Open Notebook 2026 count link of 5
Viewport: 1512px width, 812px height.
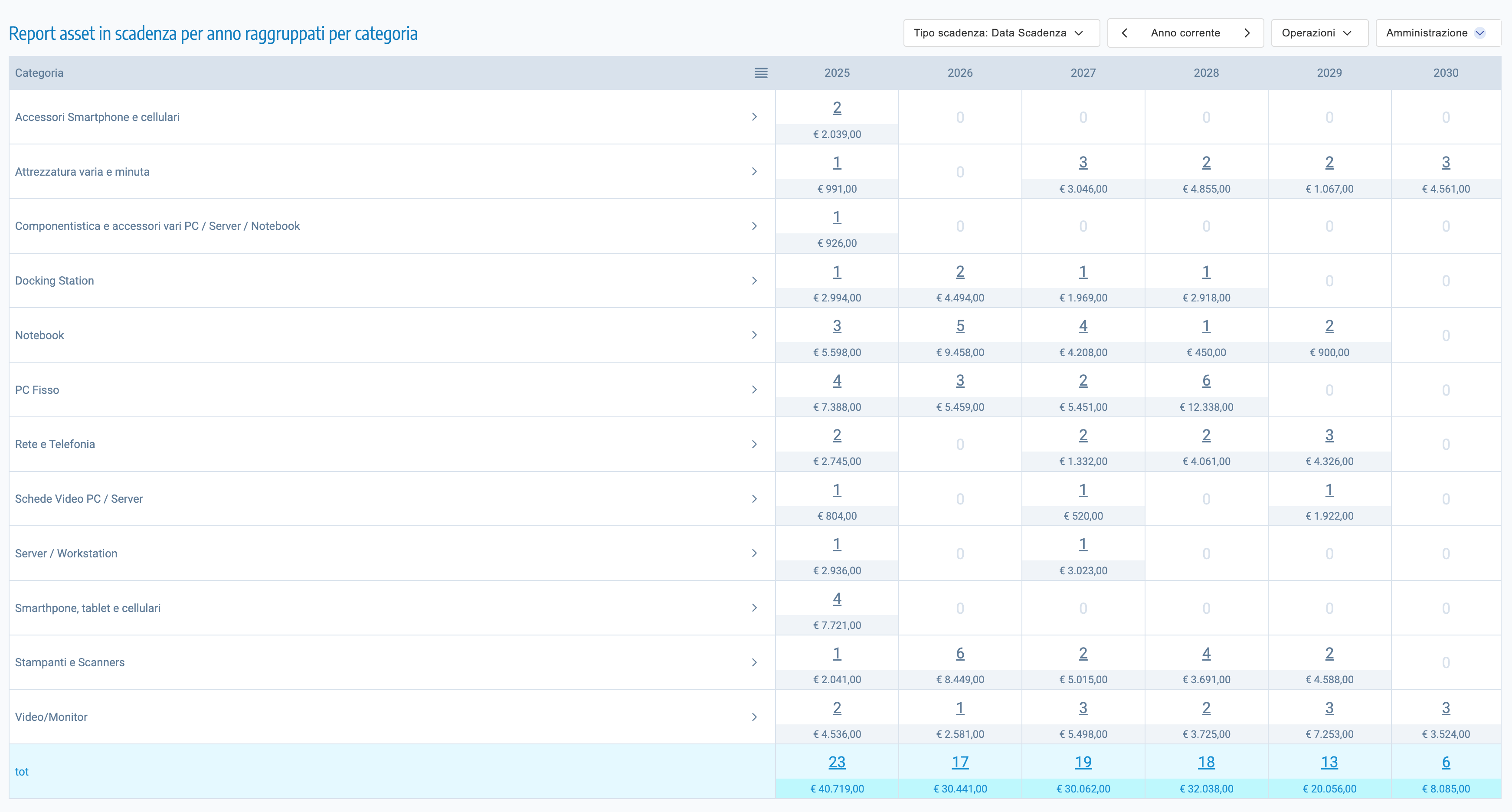click(960, 326)
